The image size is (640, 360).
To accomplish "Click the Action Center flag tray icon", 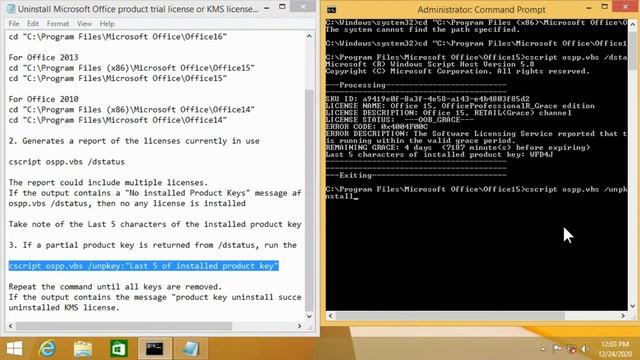I will pos(557,349).
